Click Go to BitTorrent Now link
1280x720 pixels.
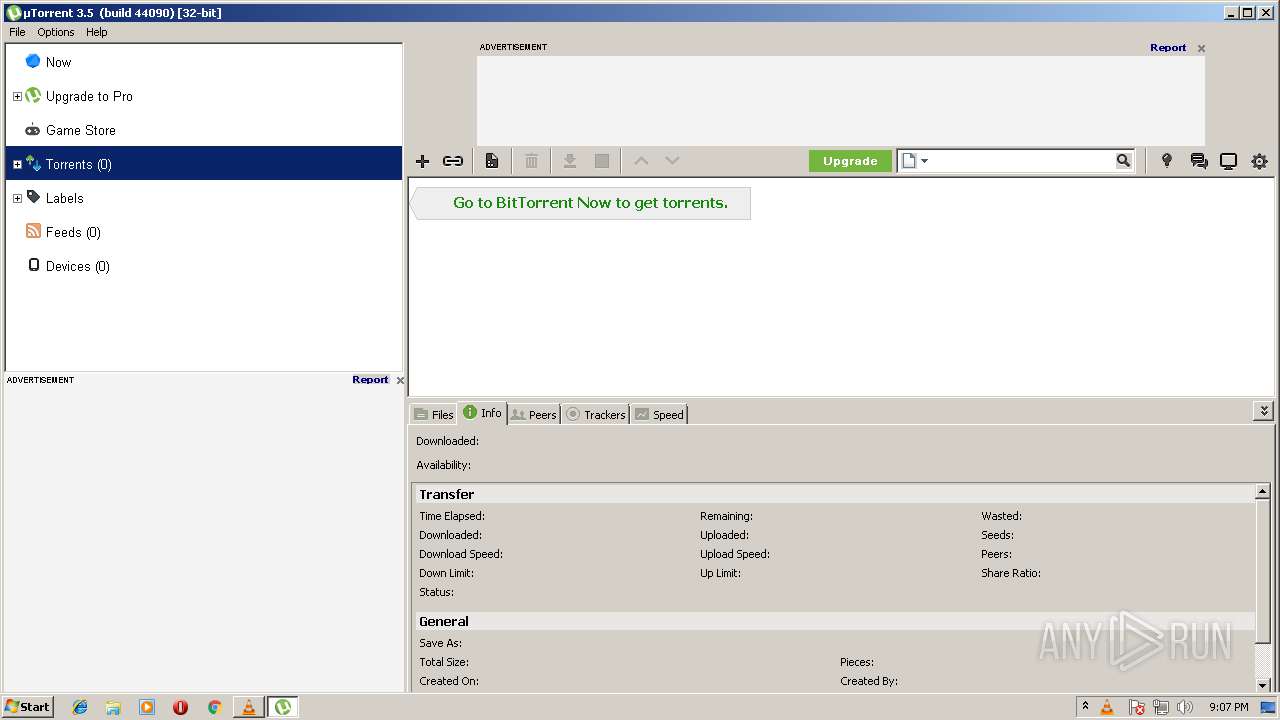(590, 203)
